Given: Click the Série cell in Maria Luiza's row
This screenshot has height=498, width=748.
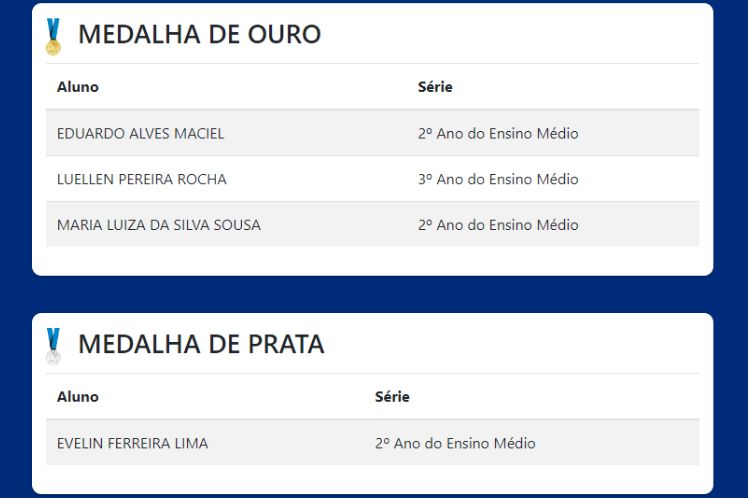Looking at the screenshot, I should tap(498, 225).
